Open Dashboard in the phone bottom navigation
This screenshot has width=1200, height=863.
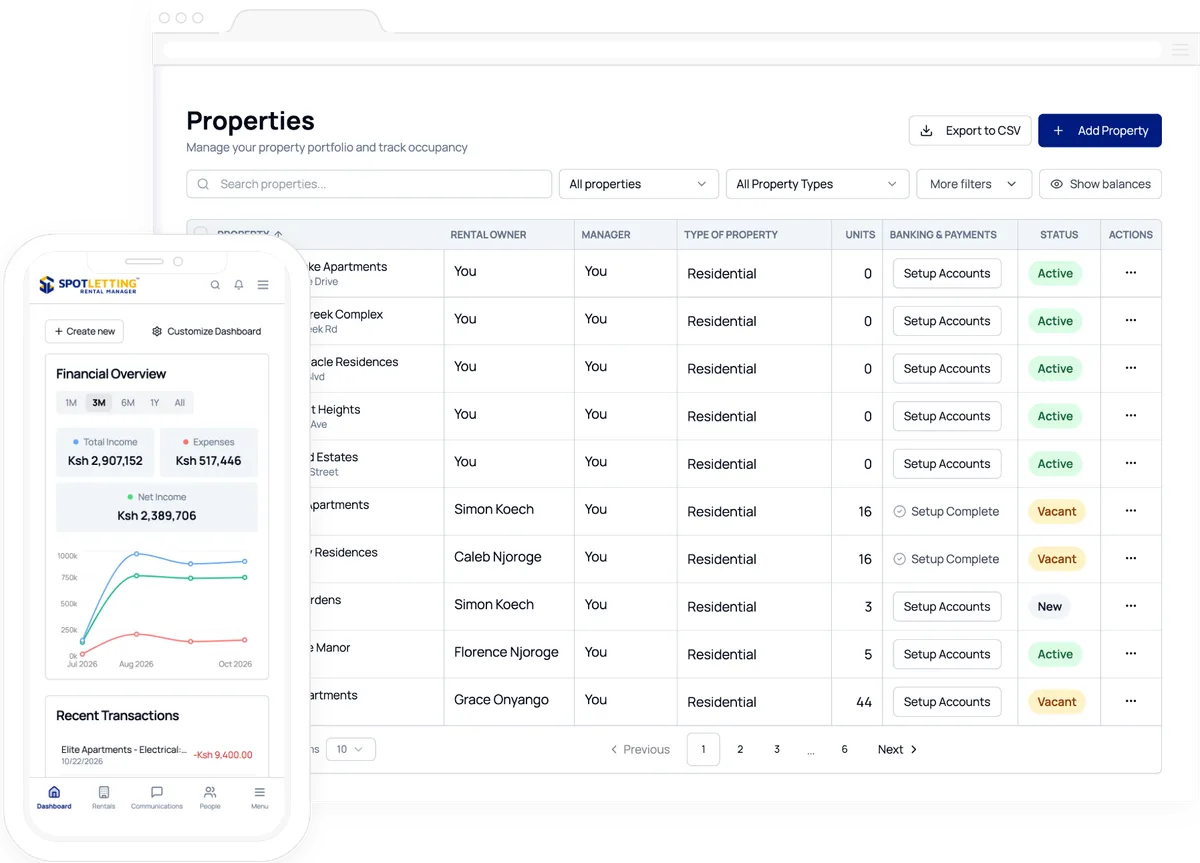click(x=54, y=797)
